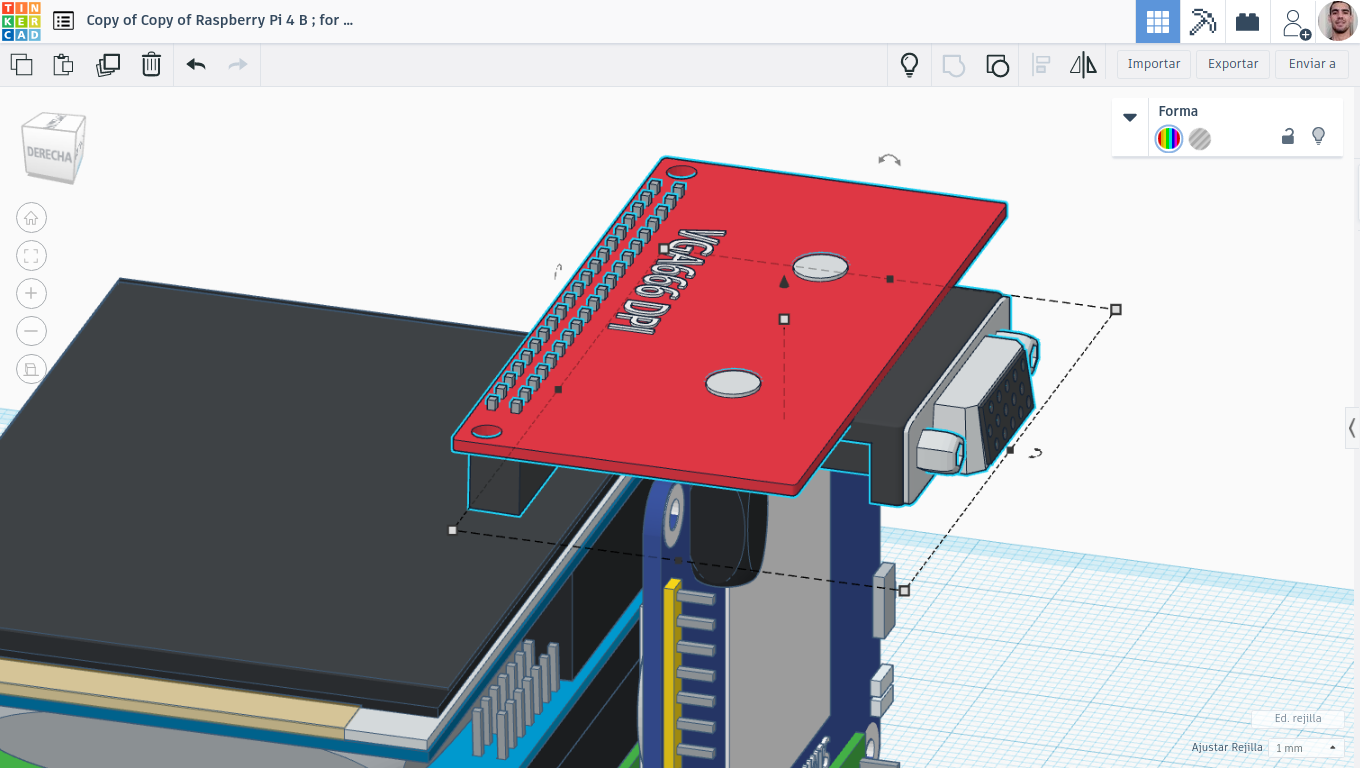The width and height of the screenshot is (1360, 768).
Task: Redo the last action
Action: point(238,65)
